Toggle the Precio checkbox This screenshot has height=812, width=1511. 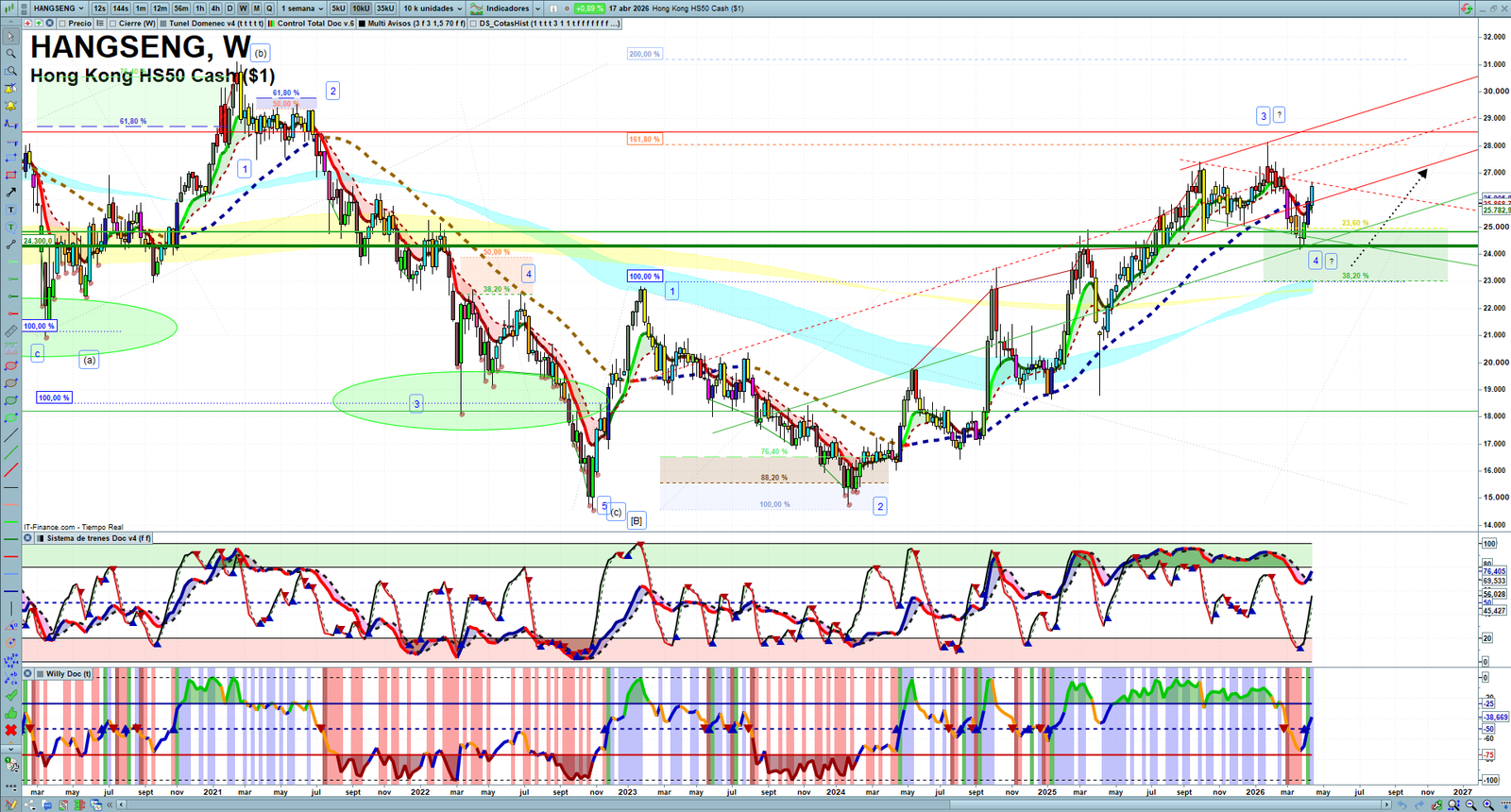[x=62, y=24]
